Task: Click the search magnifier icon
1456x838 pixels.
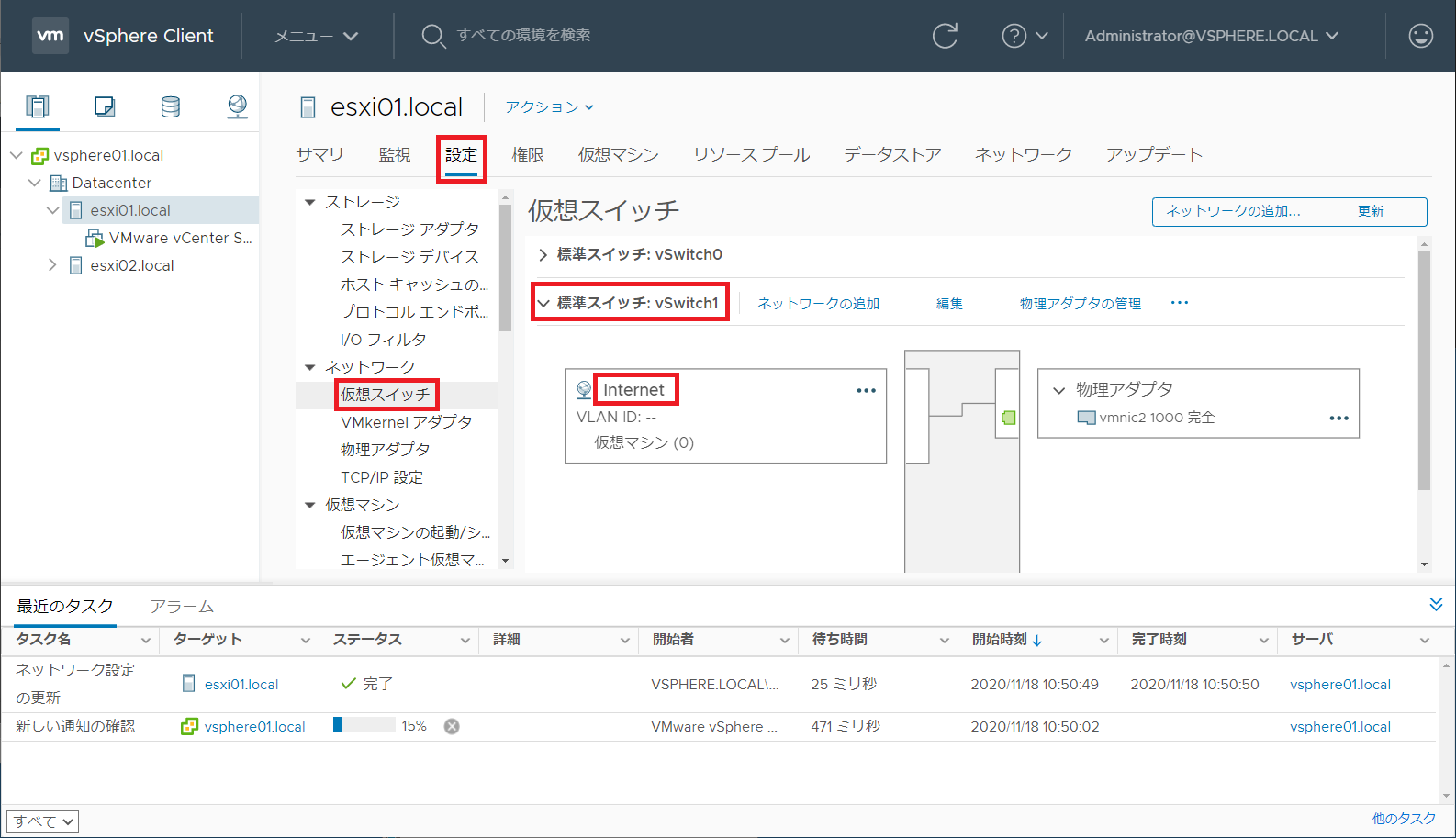Action: click(x=432, y=36)
